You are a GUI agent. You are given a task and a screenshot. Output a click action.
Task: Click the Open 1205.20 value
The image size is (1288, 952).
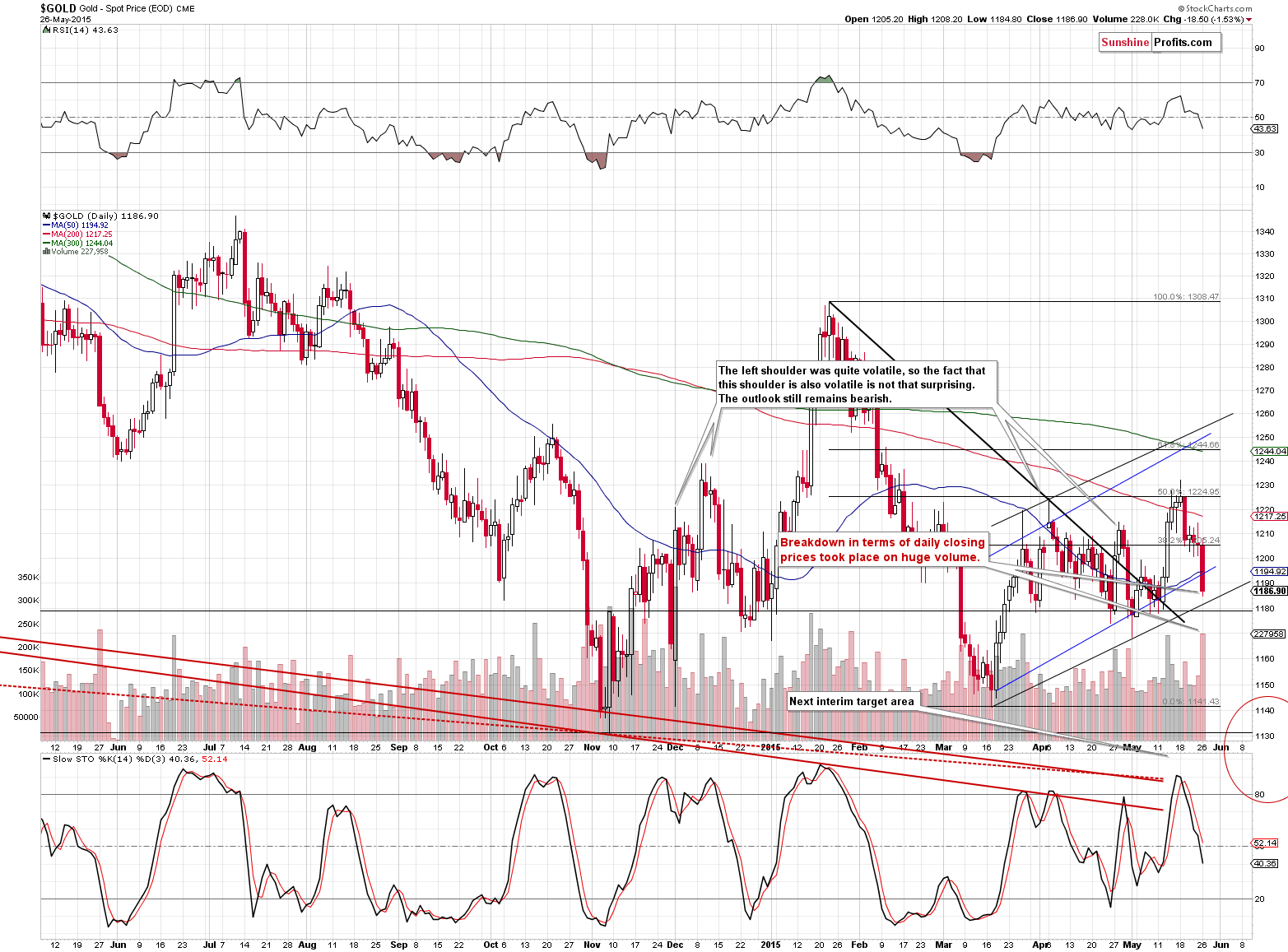pyautogui.click(x=873, y=19)
